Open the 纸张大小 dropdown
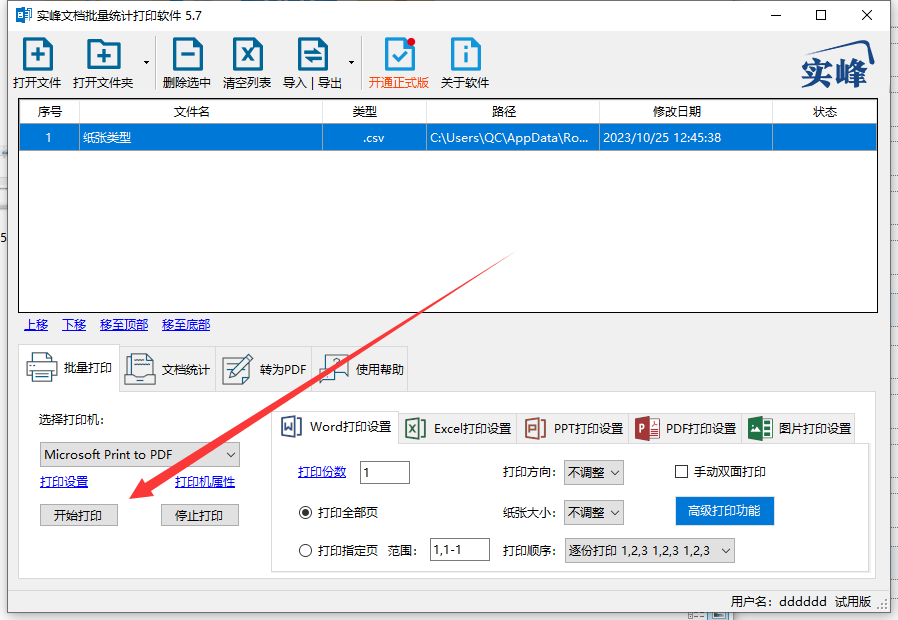Image resolution: width=898 pixels, height=620 pixels. pos(593,512)
